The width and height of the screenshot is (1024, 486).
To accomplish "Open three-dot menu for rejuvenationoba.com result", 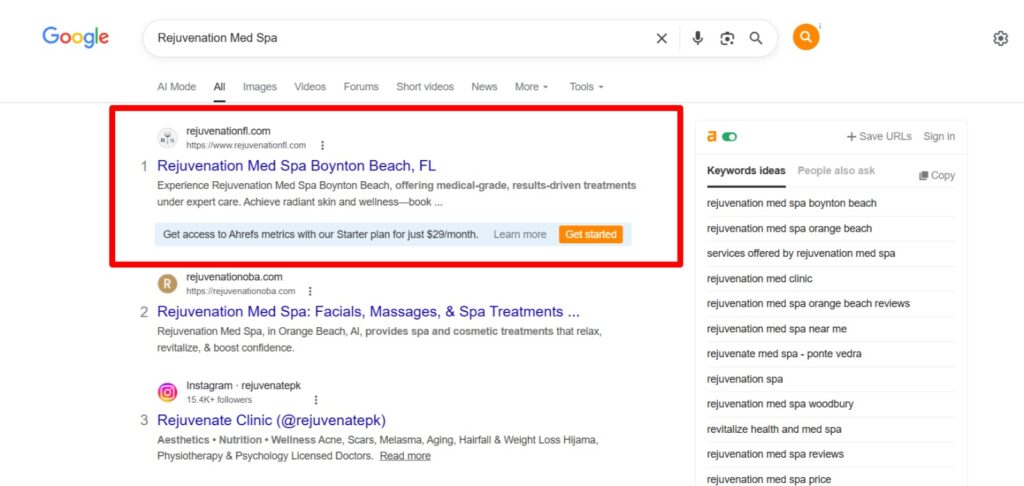I will (311, 291).
